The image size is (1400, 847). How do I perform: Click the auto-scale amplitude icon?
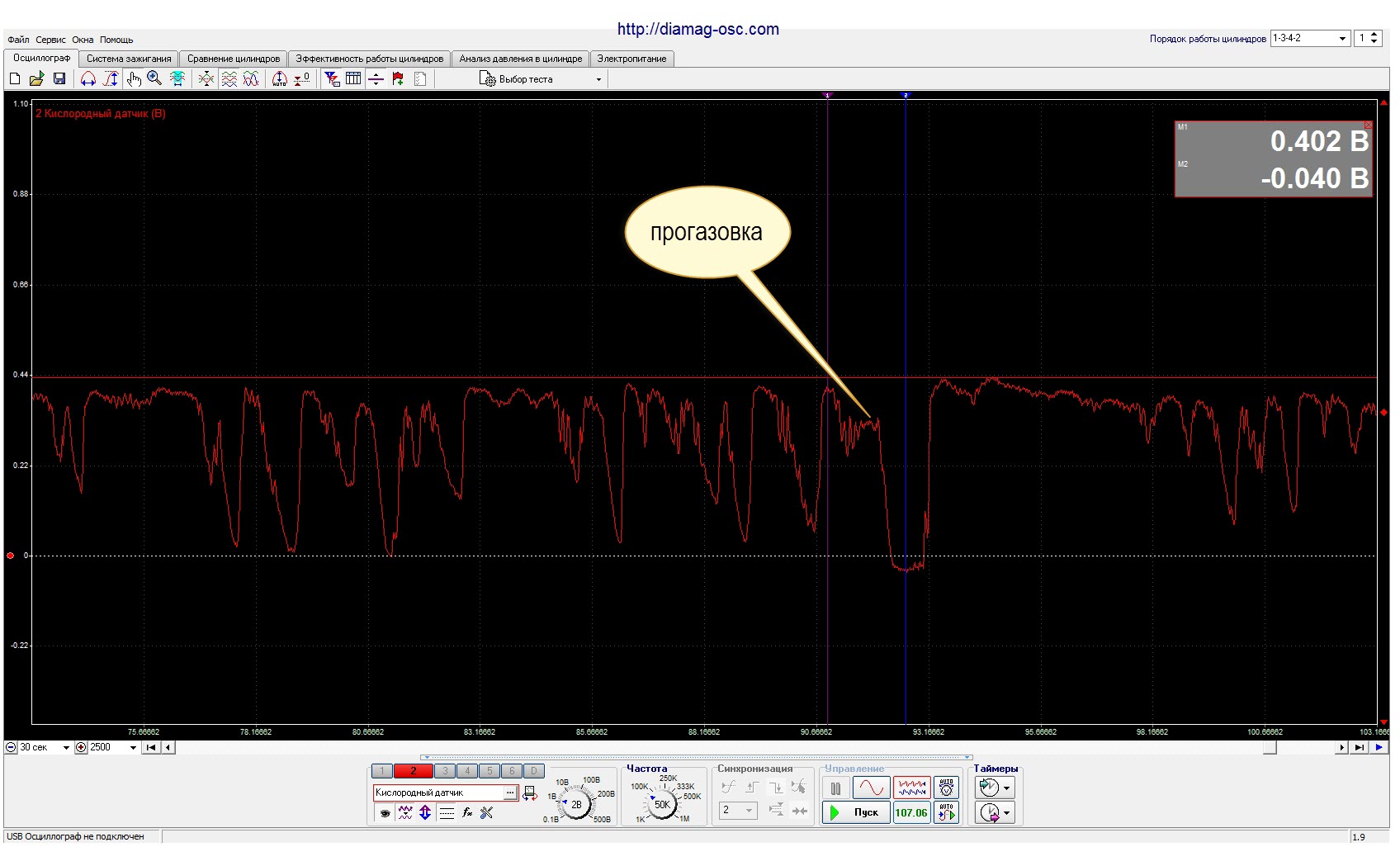280,78
